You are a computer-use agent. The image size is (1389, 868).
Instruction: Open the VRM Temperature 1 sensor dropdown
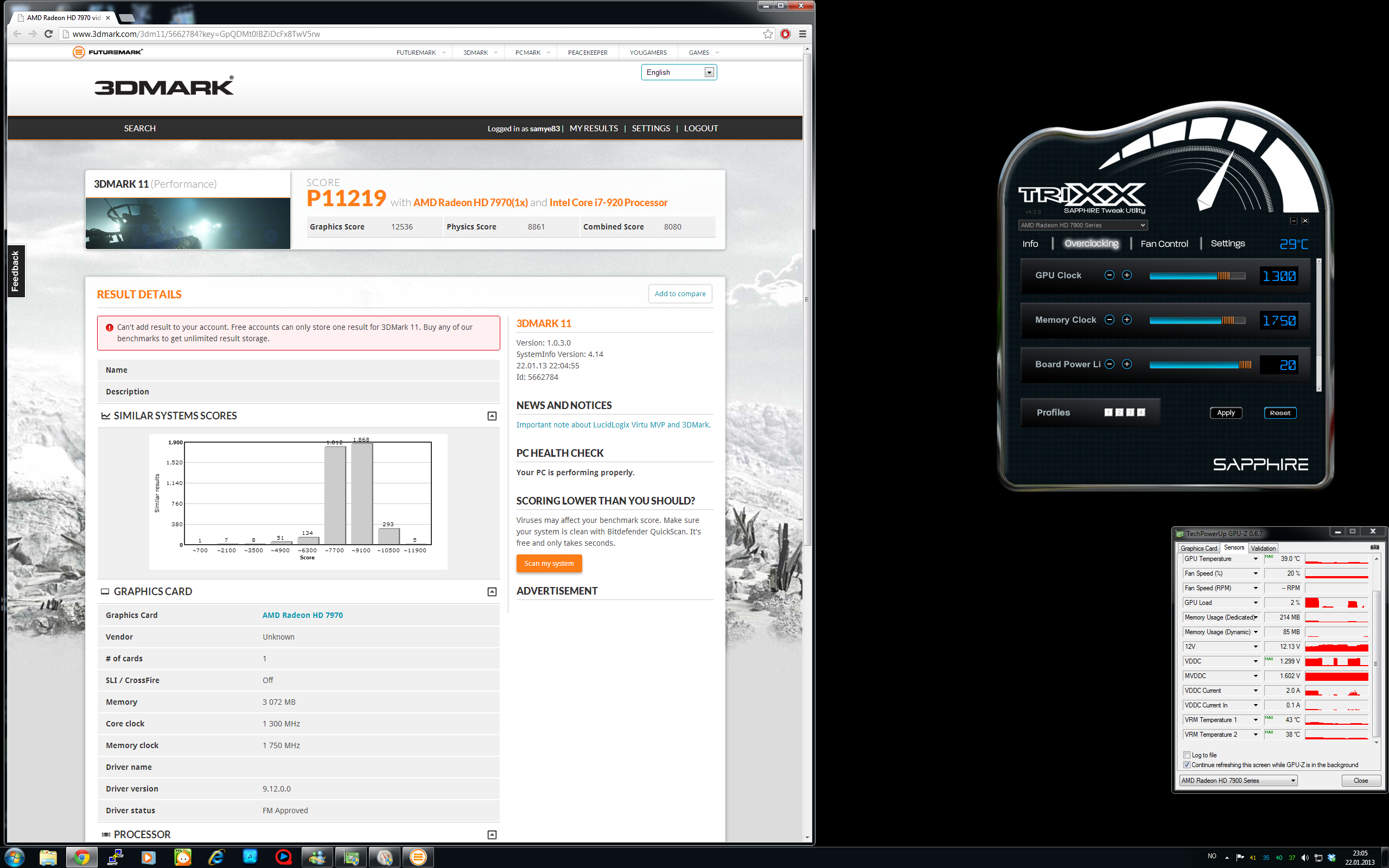[x=1256, y=720]
